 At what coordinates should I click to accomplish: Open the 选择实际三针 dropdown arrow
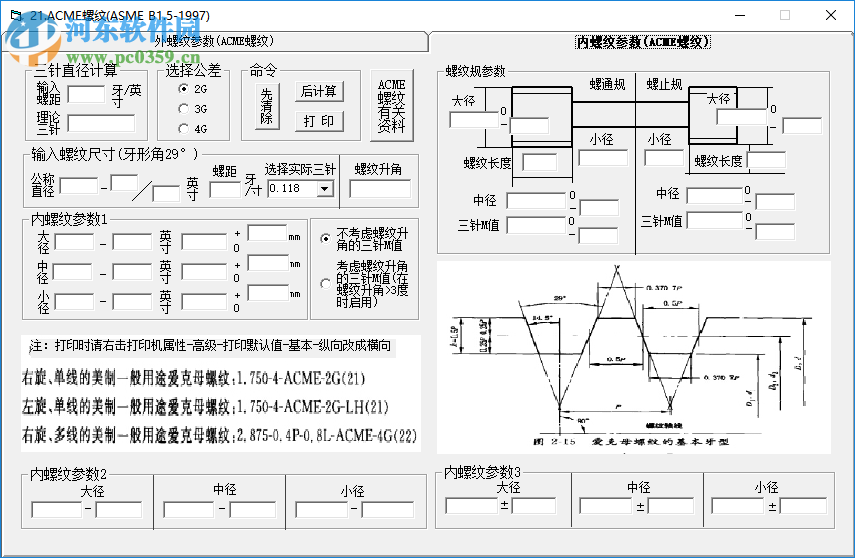[x=326, y=189]
